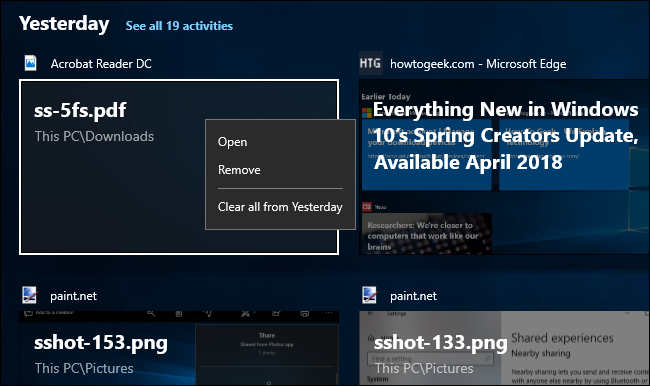Click This PC\Pictures under sshot-153.png
This screenshot has width=650, height=386.
pyautogui.click(x=84, y=368)
